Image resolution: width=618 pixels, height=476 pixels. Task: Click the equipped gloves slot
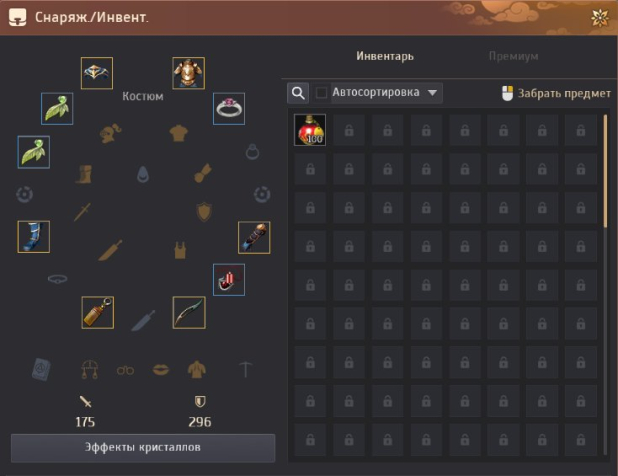pos(254,238)
